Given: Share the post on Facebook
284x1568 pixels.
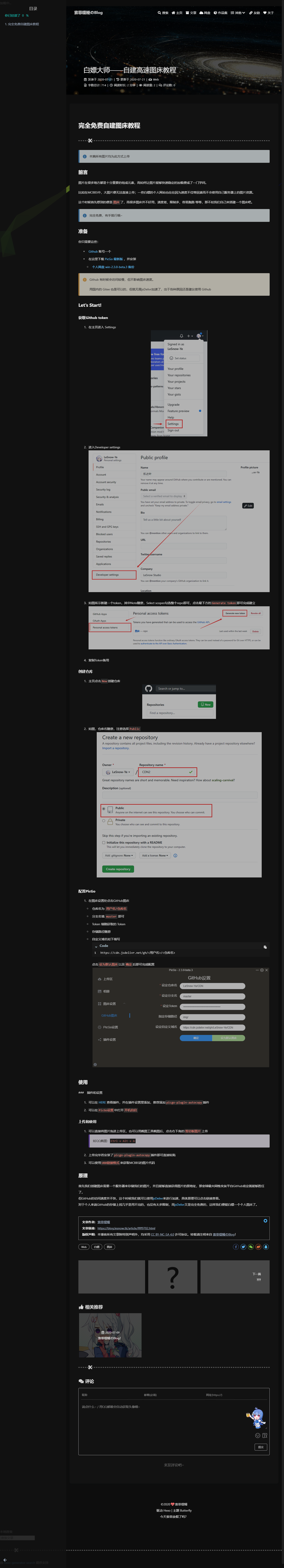Looking at the screenshot, I should [x=236, y=1247].
